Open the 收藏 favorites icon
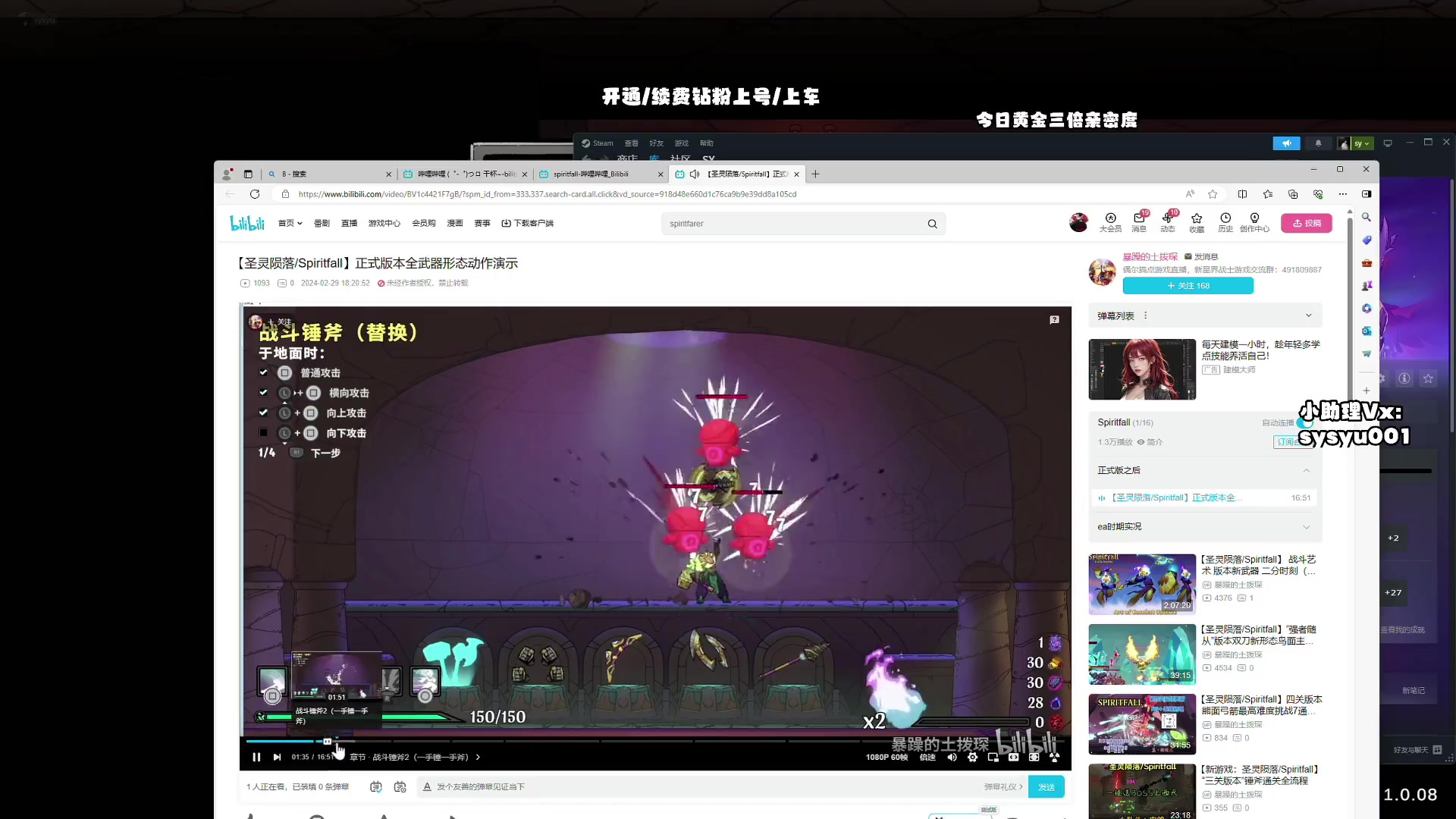 pos(1197,222)
